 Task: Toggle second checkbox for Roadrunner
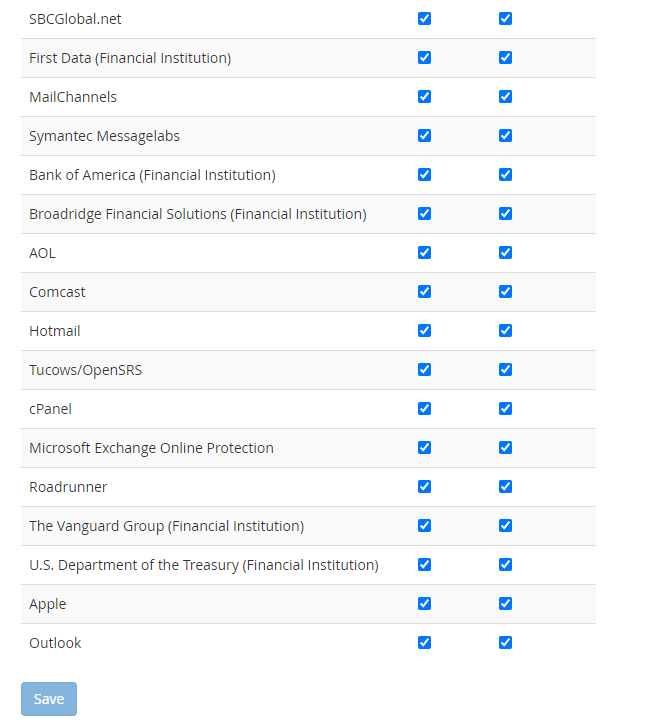coord(505,487)
